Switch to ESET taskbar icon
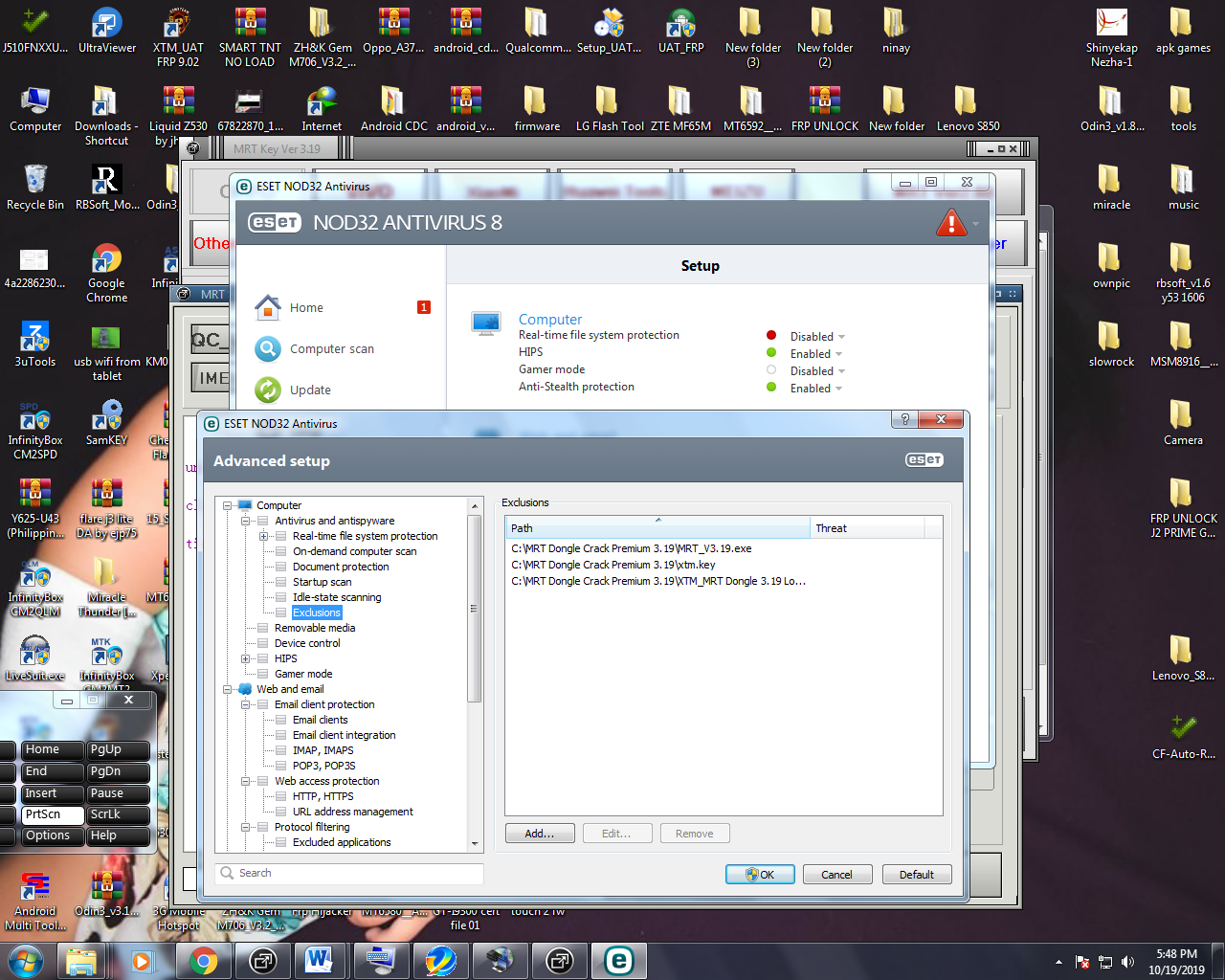Viewport: 1225px width, 980px height. [x=619, y=961]
